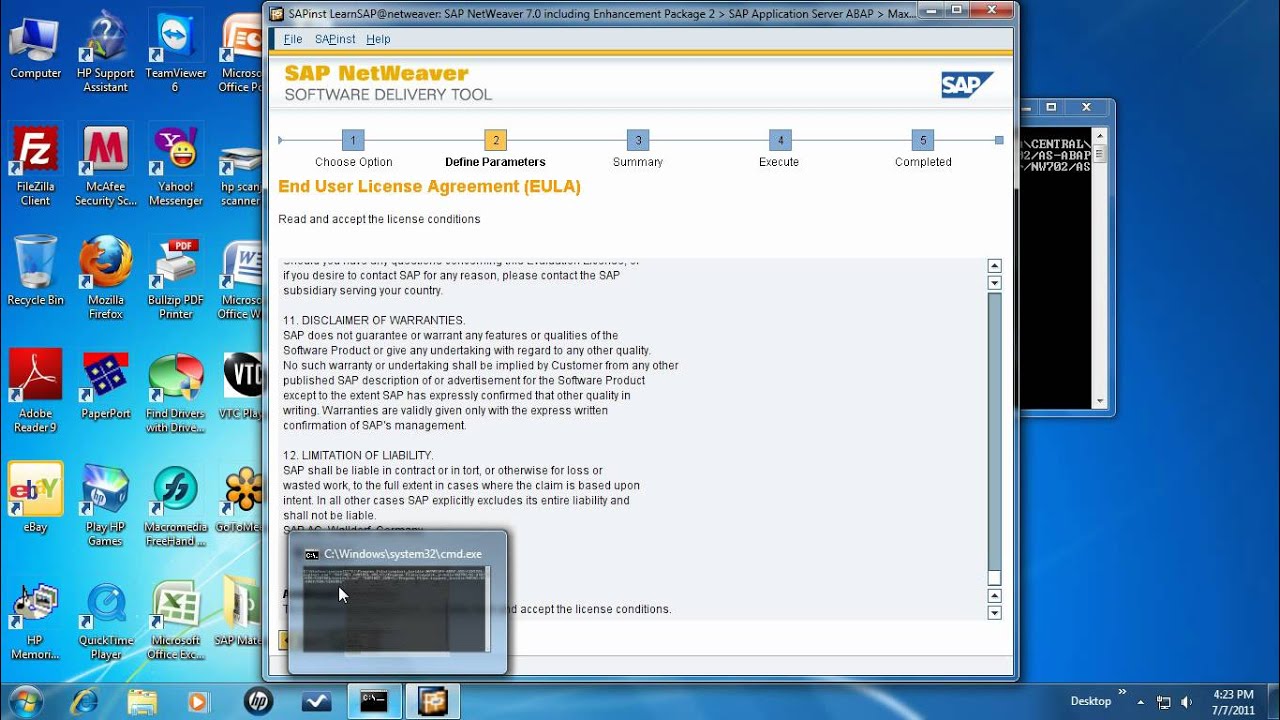
Task: Click the cmd.exe preview thumbnail
Action: point(397,609)
